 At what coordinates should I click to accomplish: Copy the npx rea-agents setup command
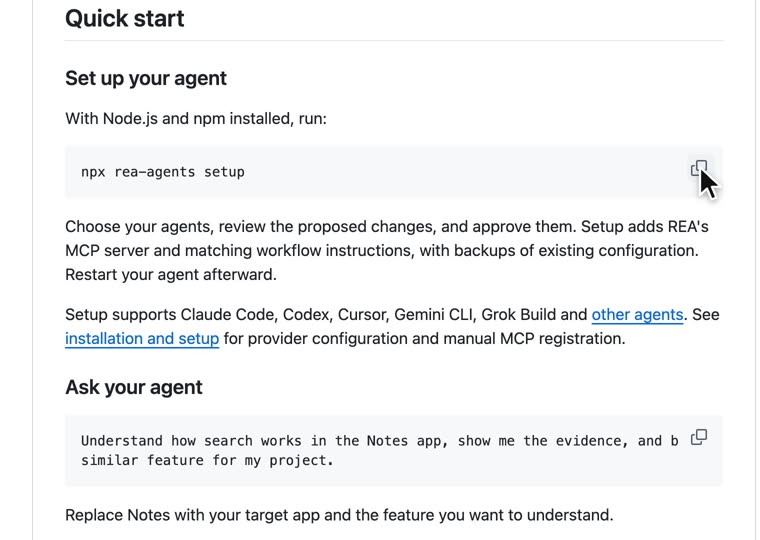tap(699, 169)
